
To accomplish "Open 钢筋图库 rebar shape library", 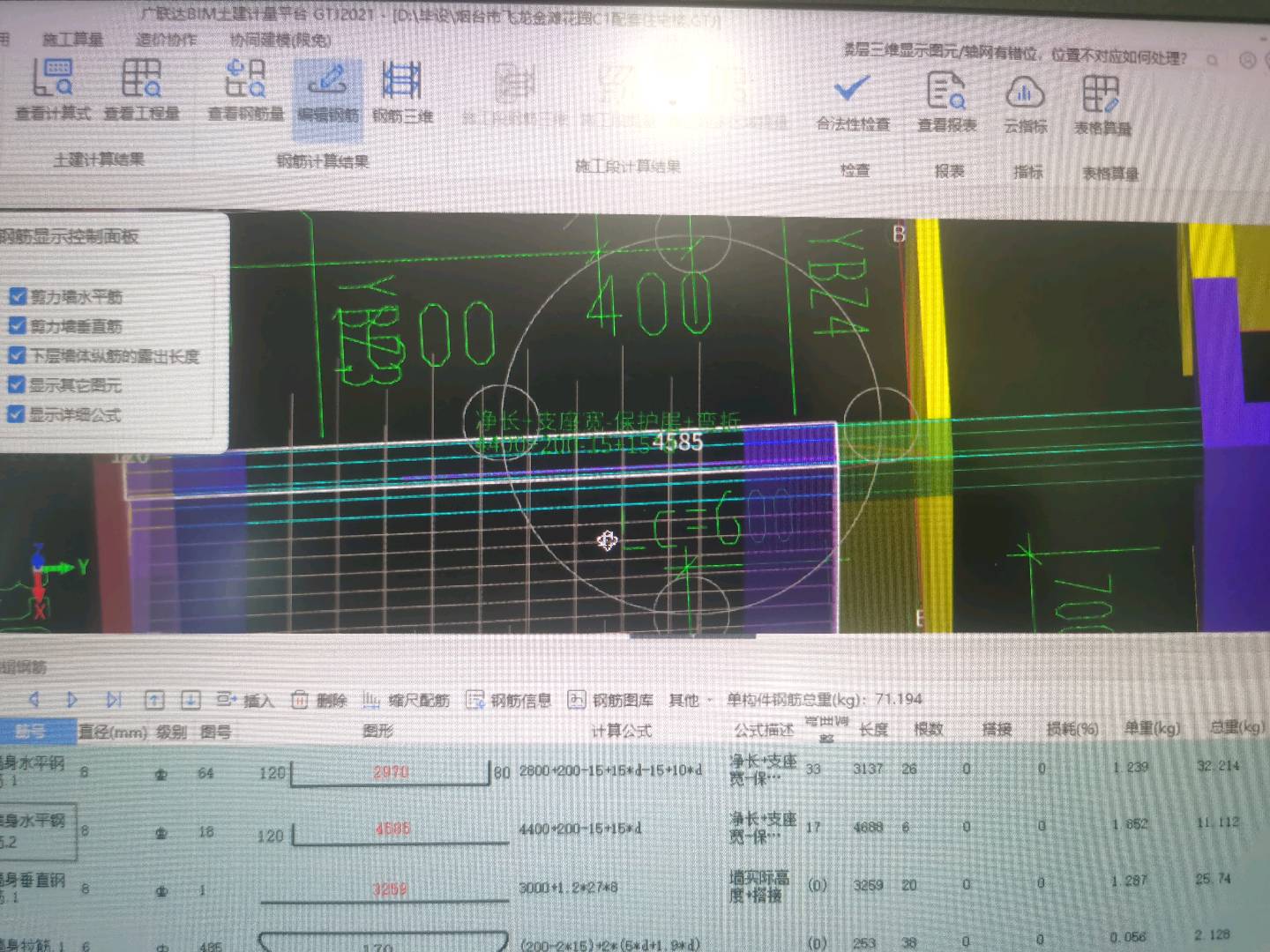I will point(610,700).
